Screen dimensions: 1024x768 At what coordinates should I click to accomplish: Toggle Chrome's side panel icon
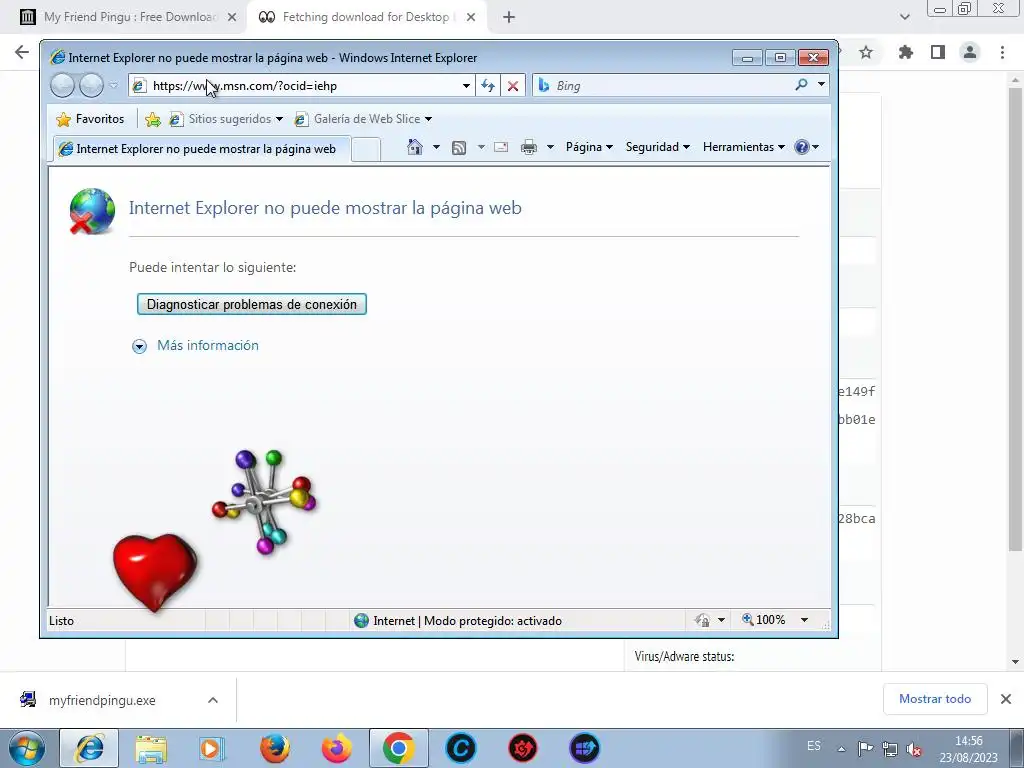(x=938, y=52)
